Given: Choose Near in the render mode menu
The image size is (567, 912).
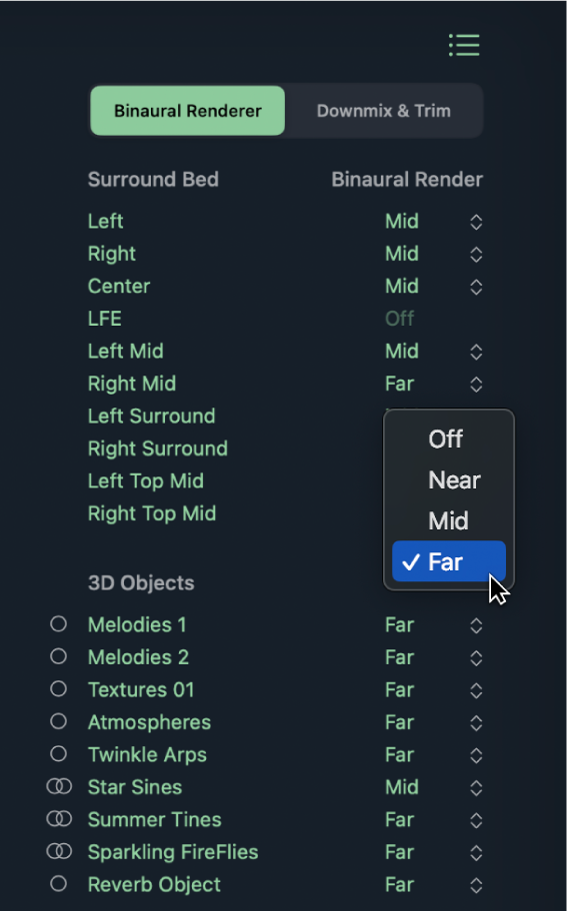Looking at the screenshot, I should (x=448, y=480).
